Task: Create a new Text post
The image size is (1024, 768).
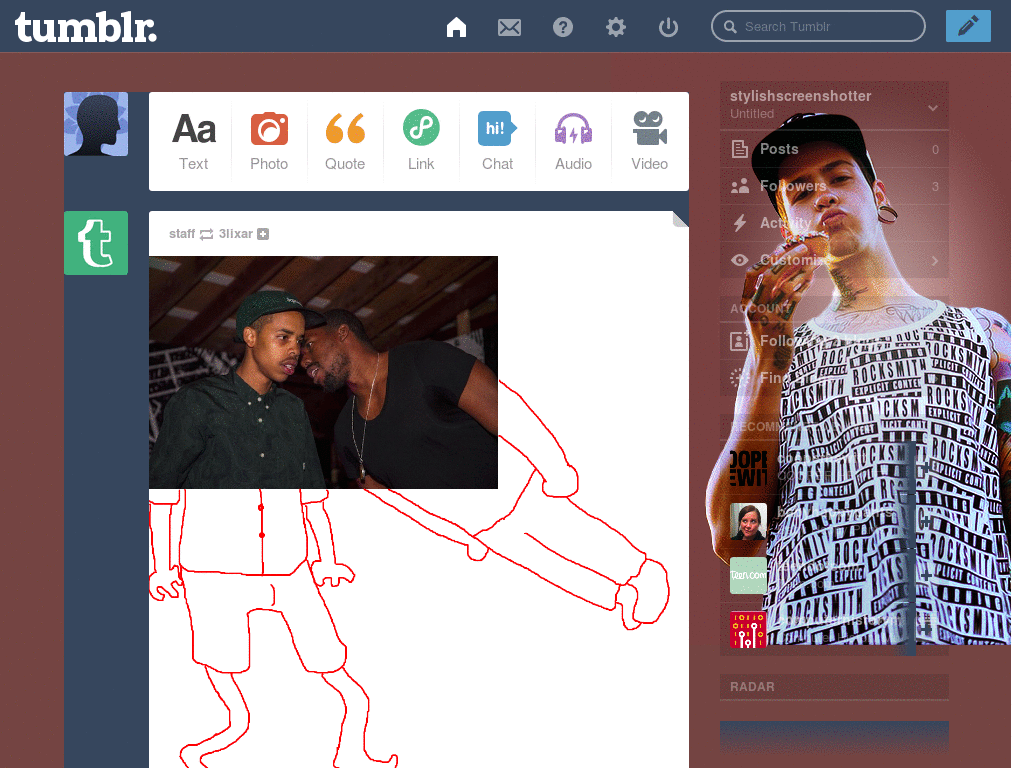Action: 193,141
